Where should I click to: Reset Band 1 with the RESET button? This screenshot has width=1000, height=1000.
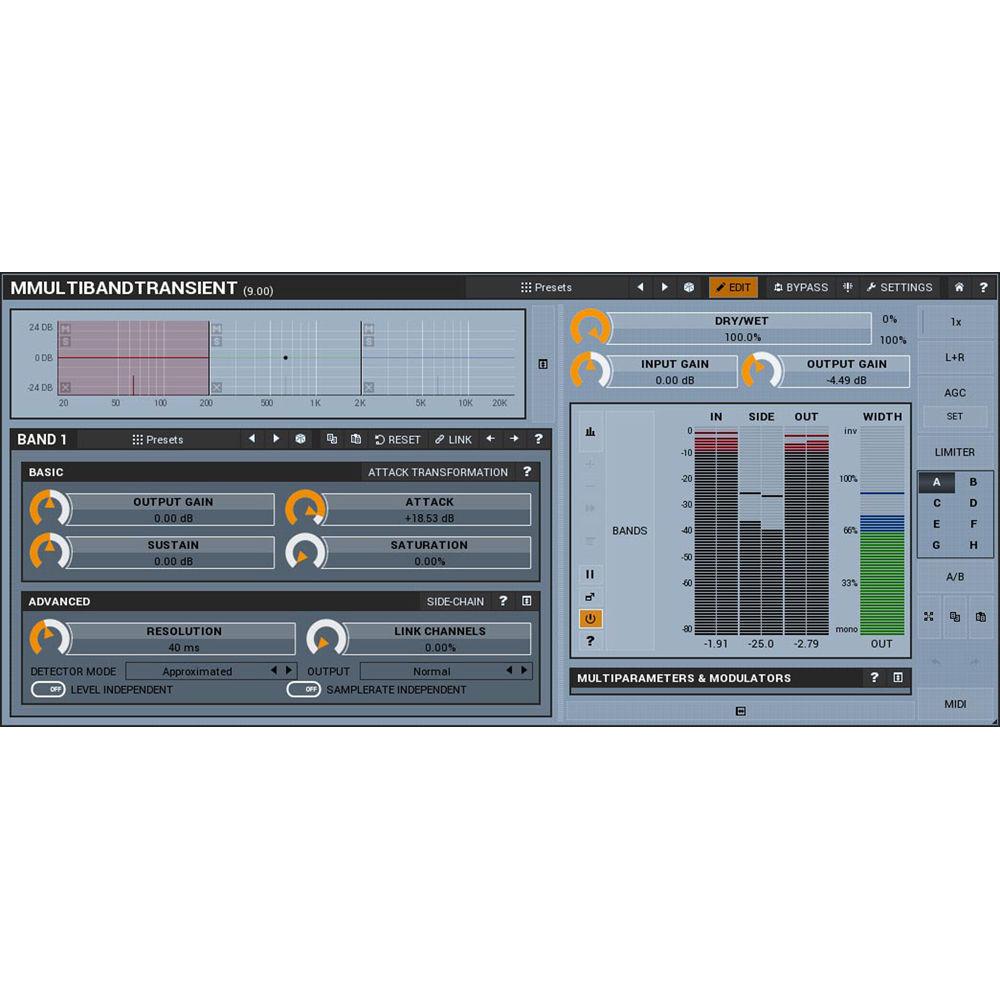pos(399,439)
